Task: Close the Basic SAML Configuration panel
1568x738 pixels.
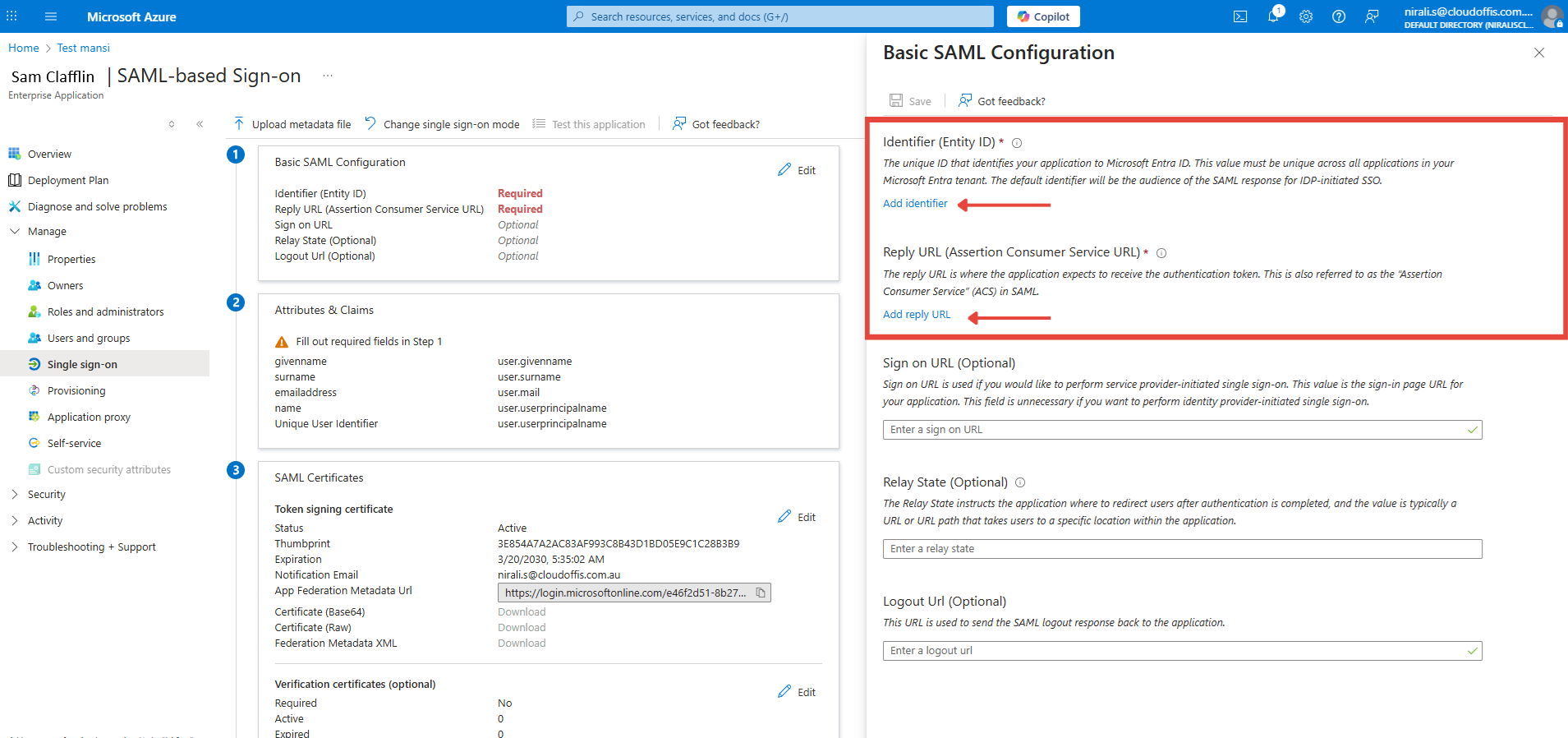Action: [x=1539, y=53]
